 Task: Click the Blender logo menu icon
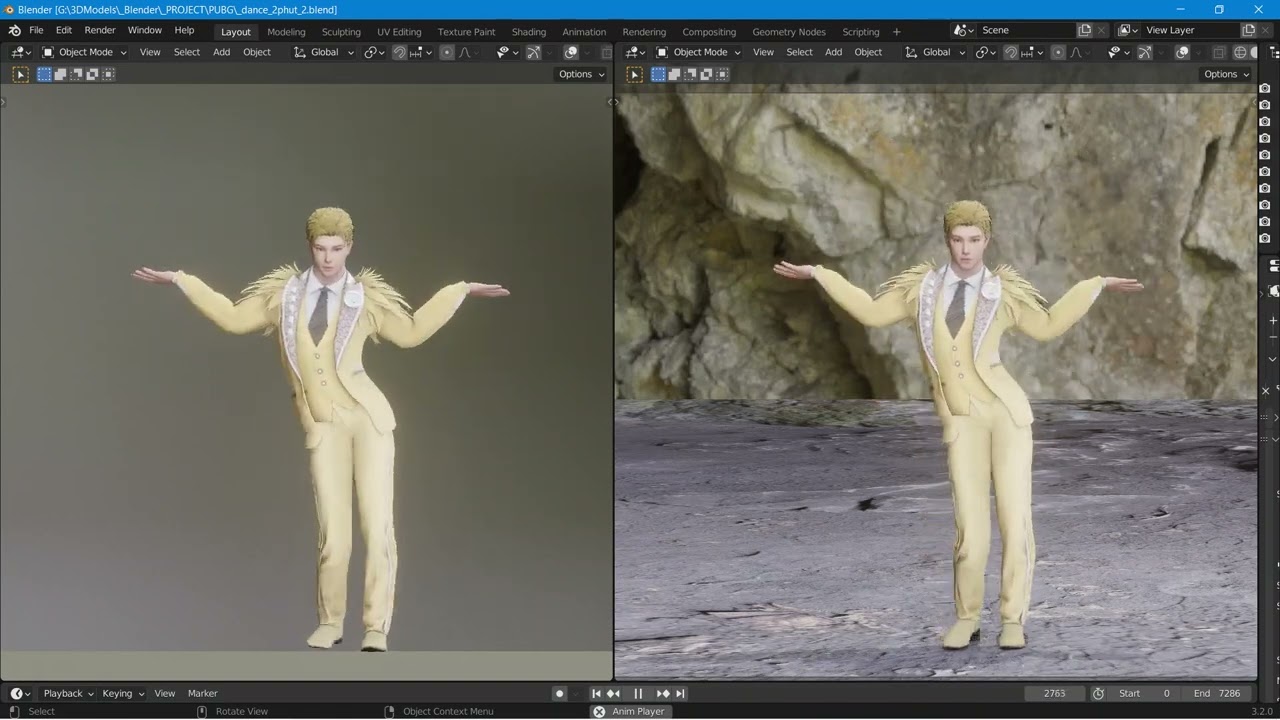click(14, 31)
